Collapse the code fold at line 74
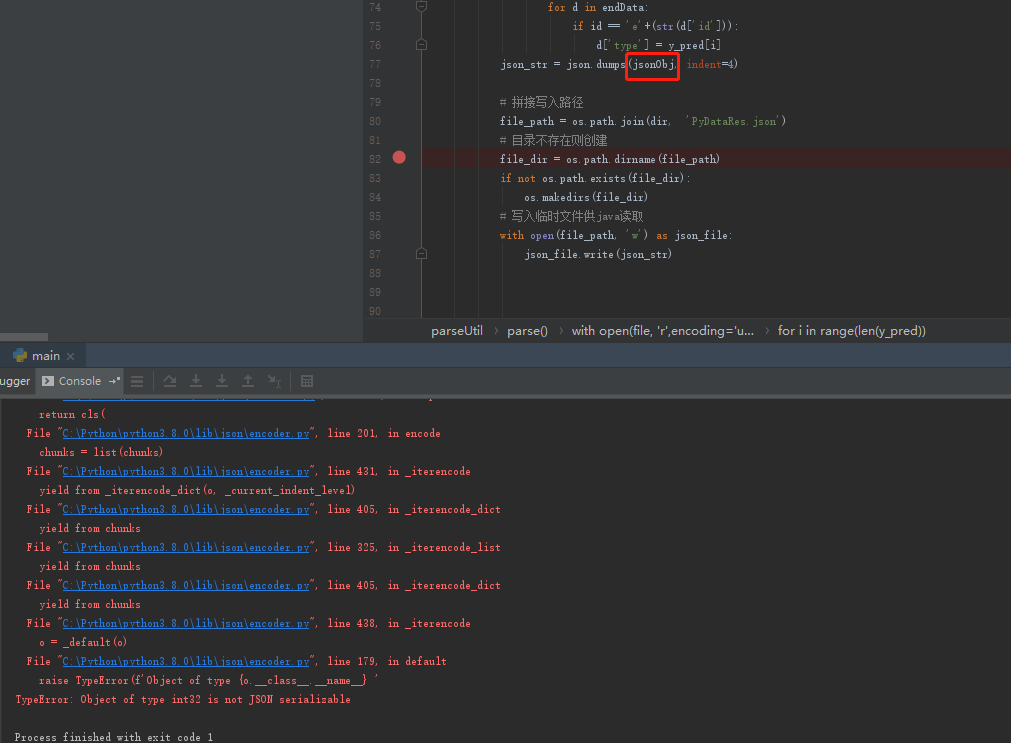This screenshot has height=743, width=1011. [421, 6]
